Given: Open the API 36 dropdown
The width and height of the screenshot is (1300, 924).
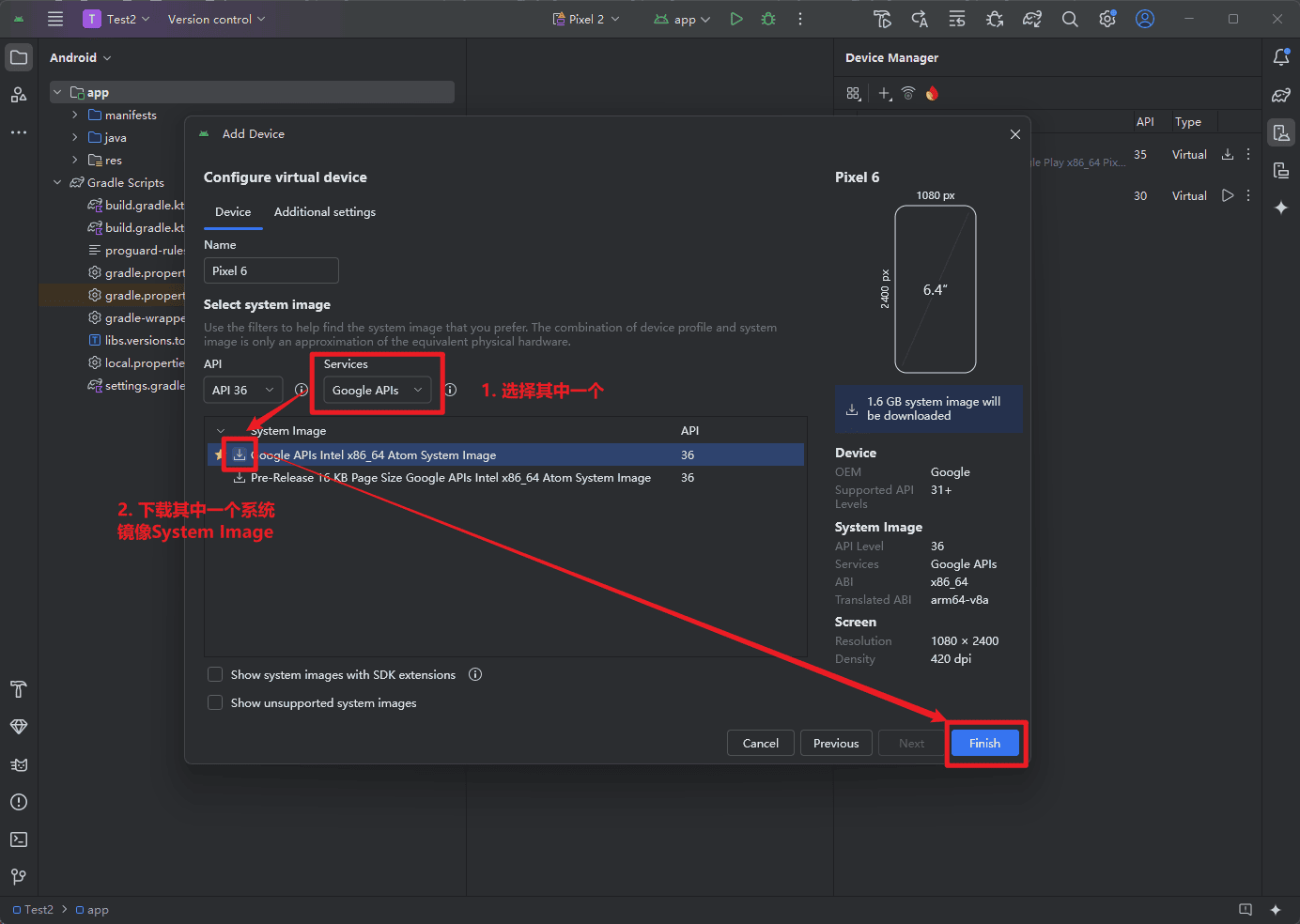Looking at the screenshot, I should pyautogui.click(x=242, y=390).
